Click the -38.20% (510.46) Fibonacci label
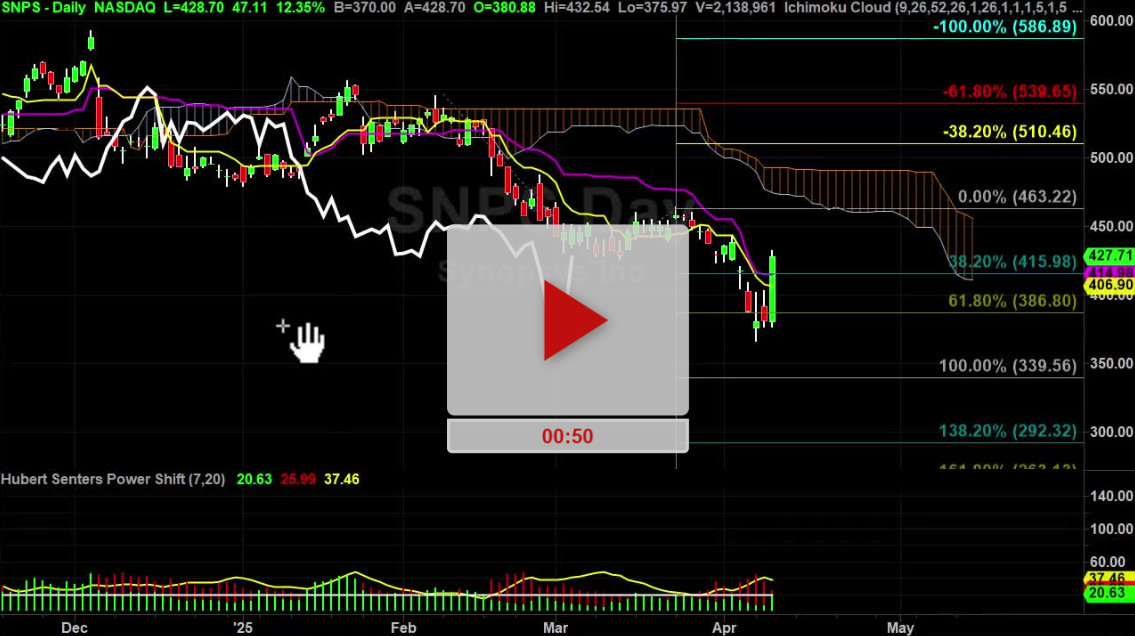Image resolution: width=1135 pixels, height=636 pixels. tap(1010, 132)
